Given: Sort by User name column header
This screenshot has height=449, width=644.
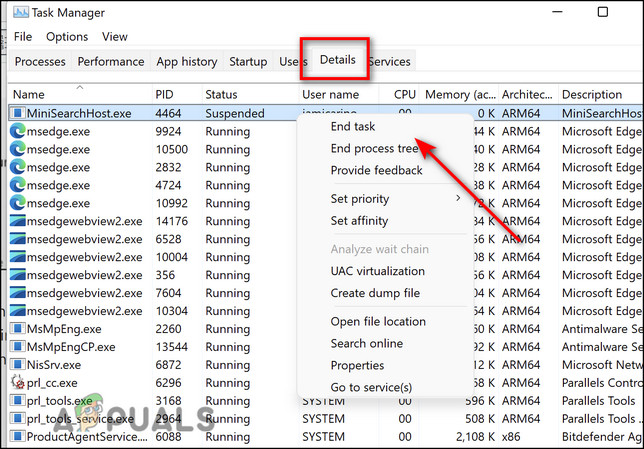Looking at the screenshot, I should 338,94.
